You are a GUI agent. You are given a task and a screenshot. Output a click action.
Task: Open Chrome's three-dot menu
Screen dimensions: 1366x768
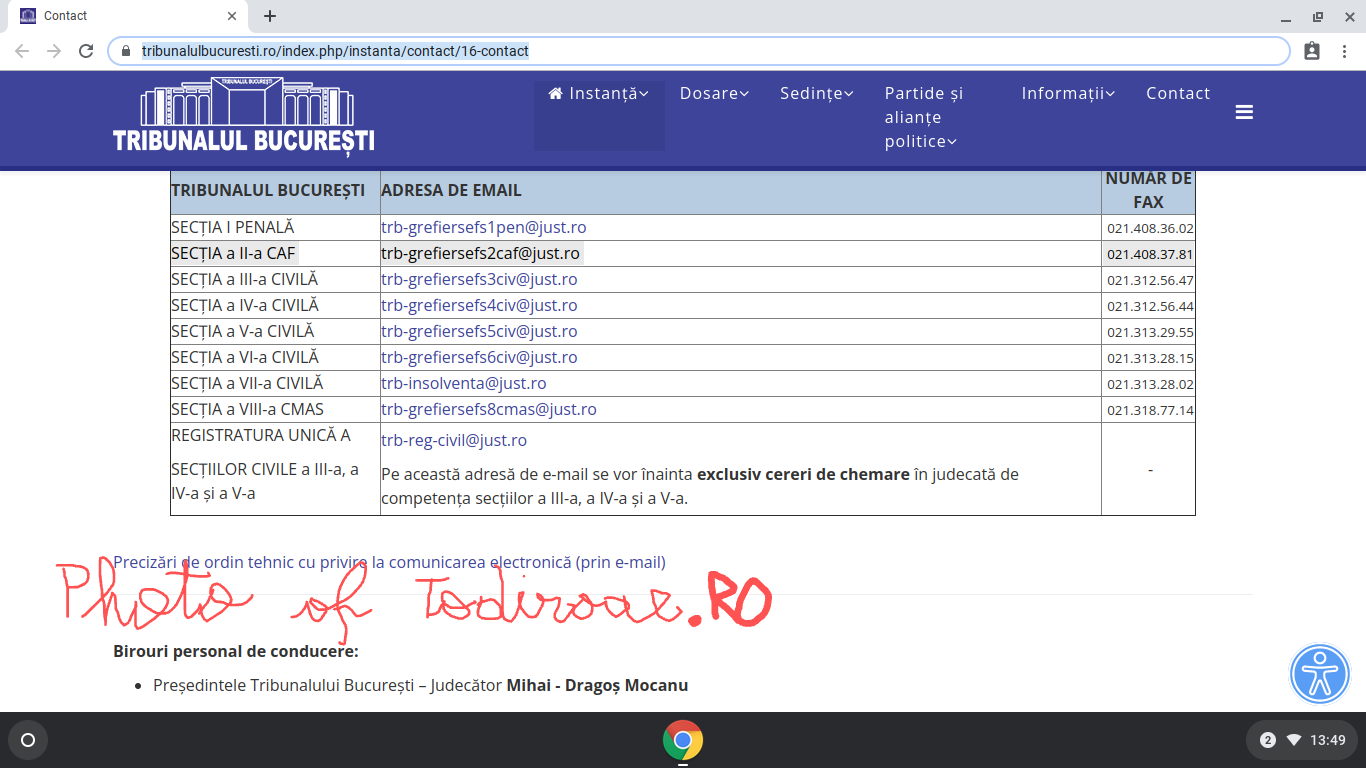1344,51
